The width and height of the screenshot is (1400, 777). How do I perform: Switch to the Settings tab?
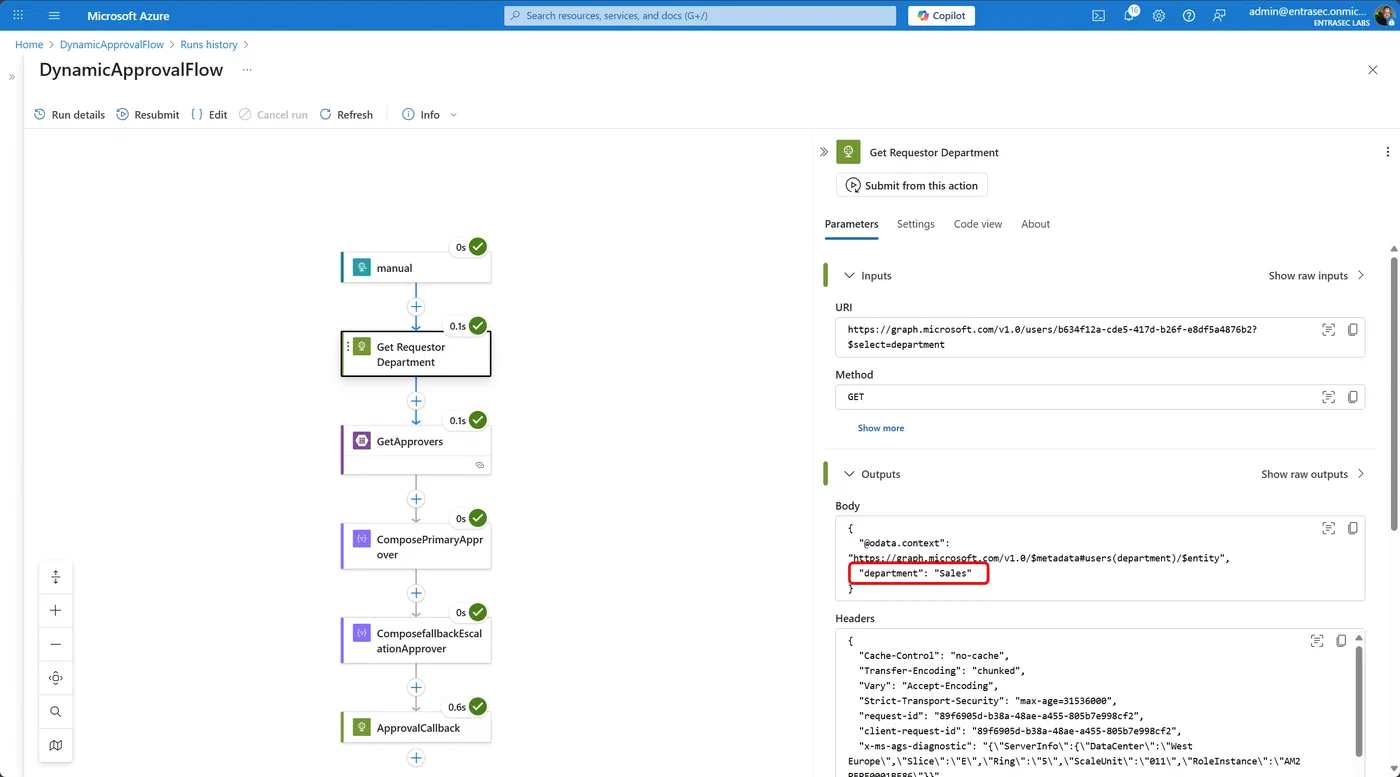pos(915,224)
